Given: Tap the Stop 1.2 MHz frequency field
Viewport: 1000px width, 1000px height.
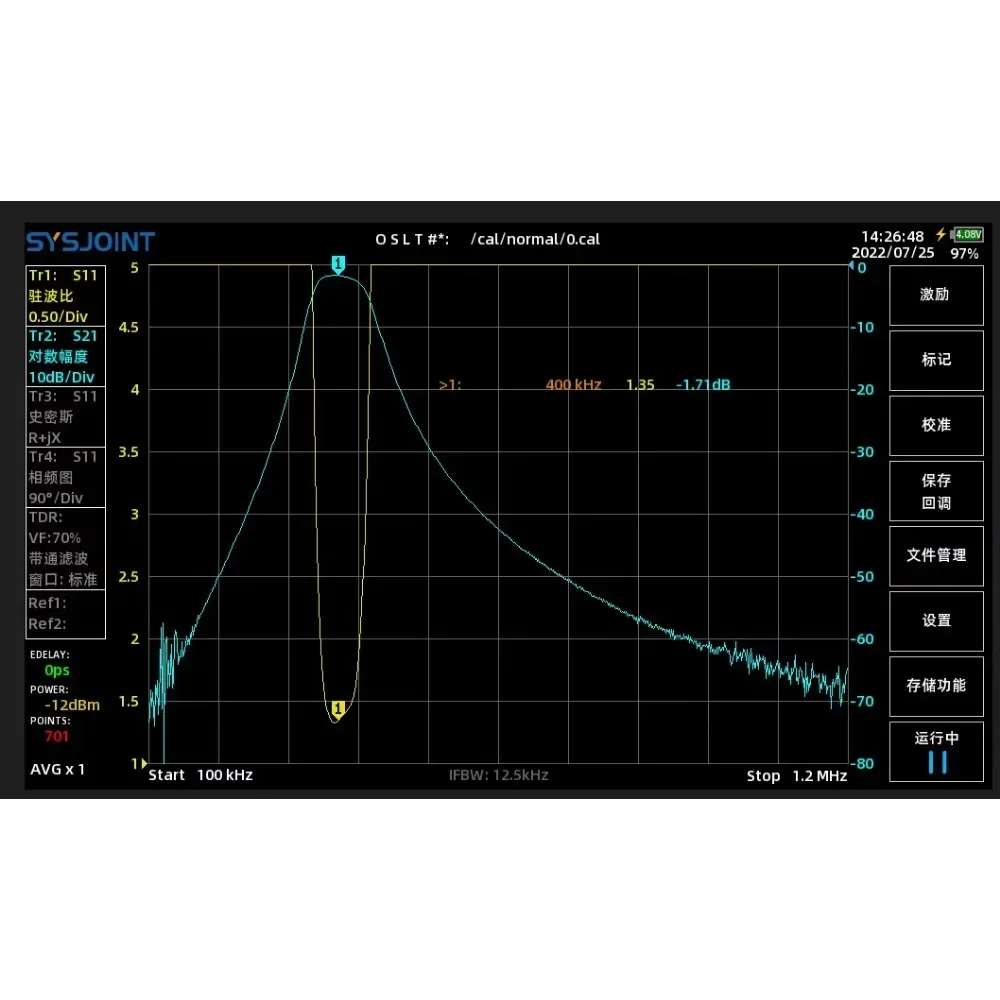Looking at the screenshot, I should (797, 776).
